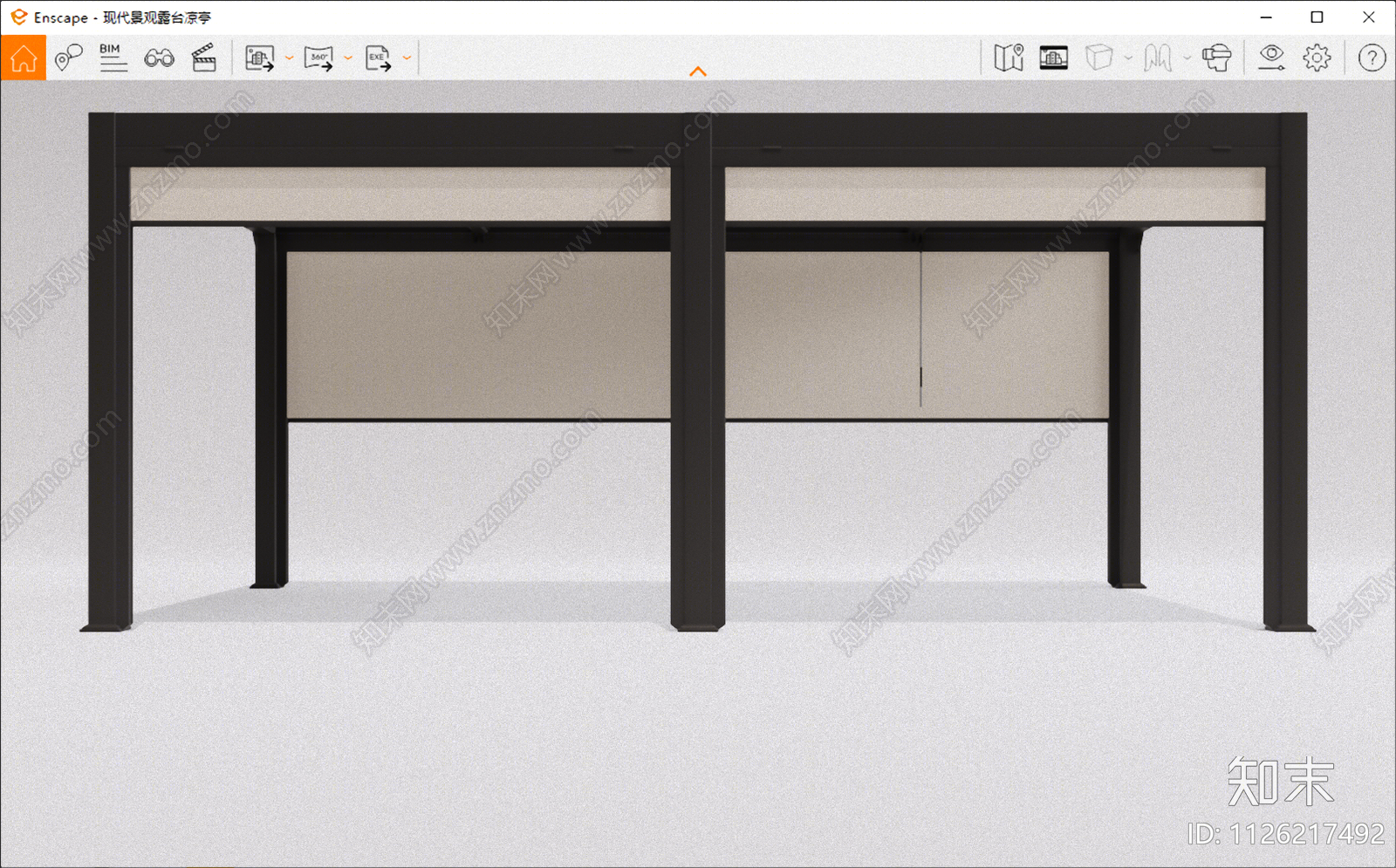Expand the EXE export dropdown arrow
Screen dimensions: 1396x868
pyautogui.click(x=407, y=58)
